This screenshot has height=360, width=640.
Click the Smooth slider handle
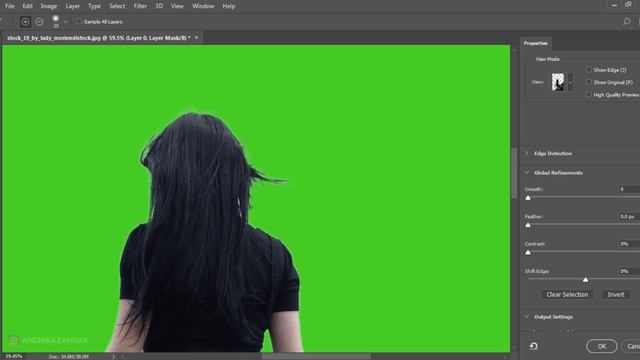528,198
